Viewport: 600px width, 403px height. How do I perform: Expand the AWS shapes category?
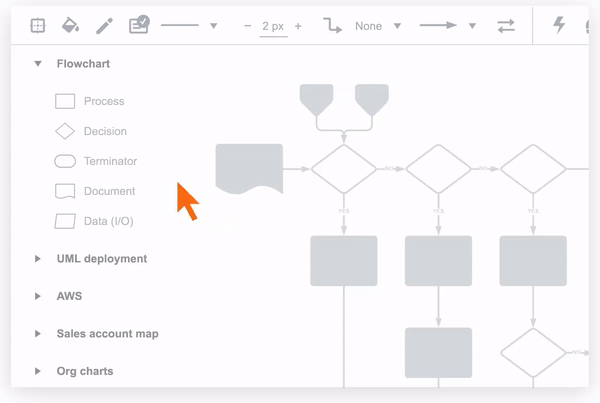[x=38, y=296]
